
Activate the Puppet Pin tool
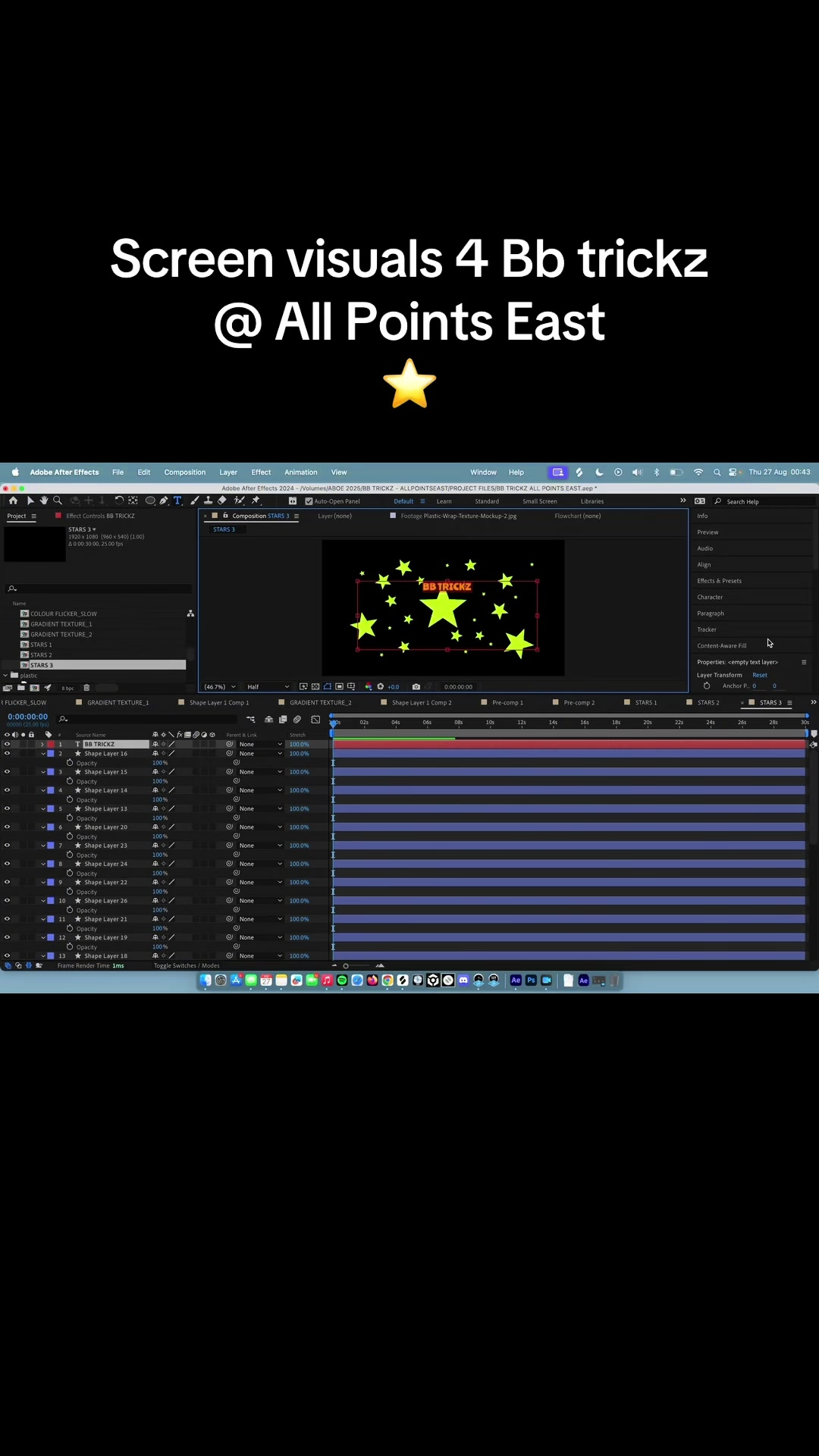256,500
